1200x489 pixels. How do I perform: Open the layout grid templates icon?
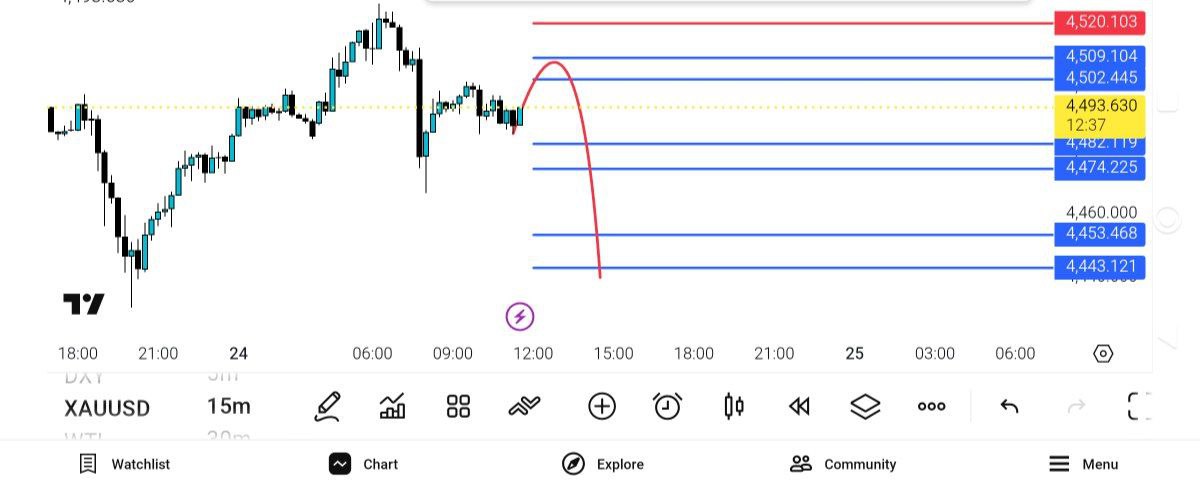pyautogui.click(x=458, y=406)
